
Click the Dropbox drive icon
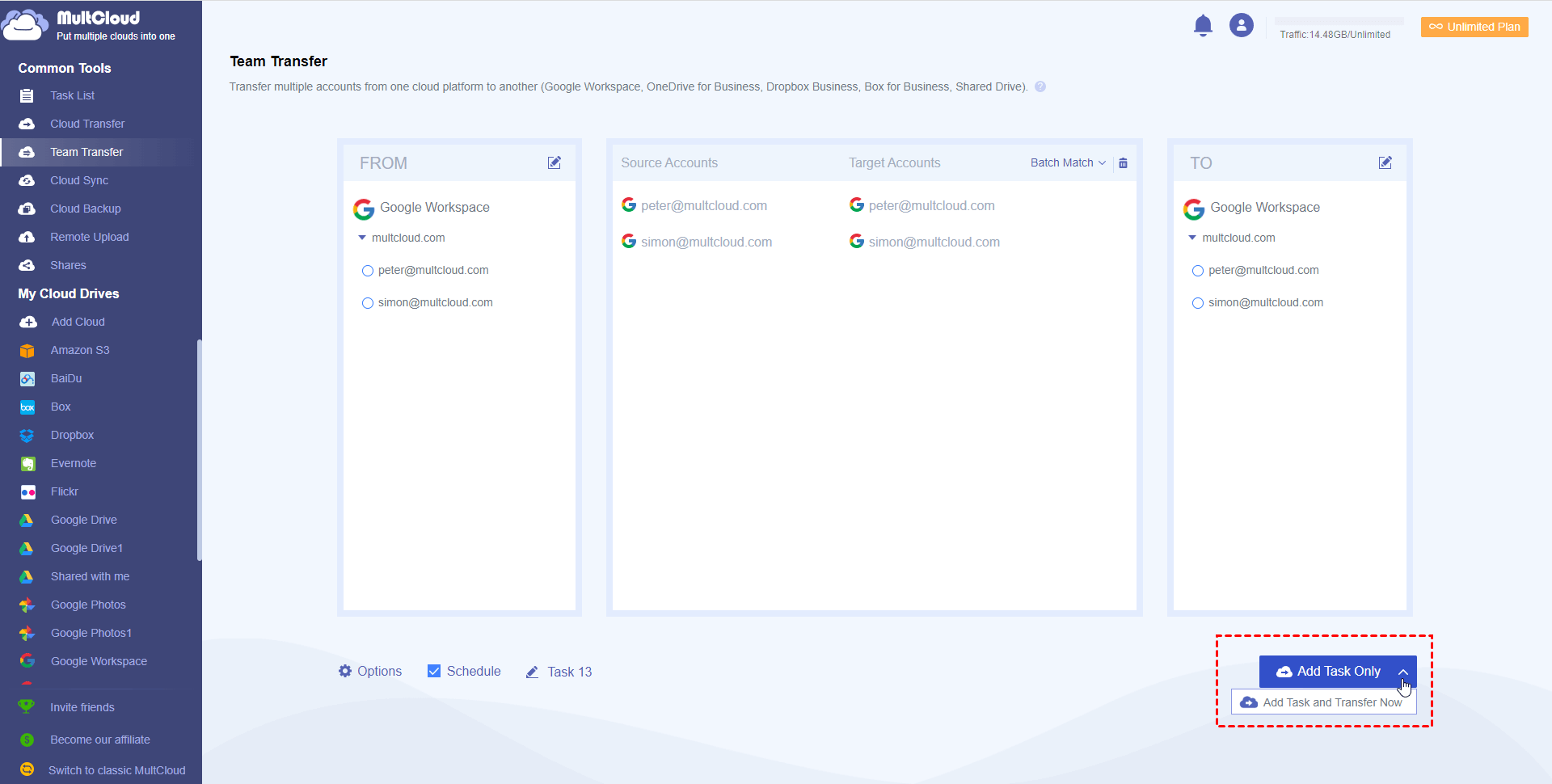coord(27,436)
